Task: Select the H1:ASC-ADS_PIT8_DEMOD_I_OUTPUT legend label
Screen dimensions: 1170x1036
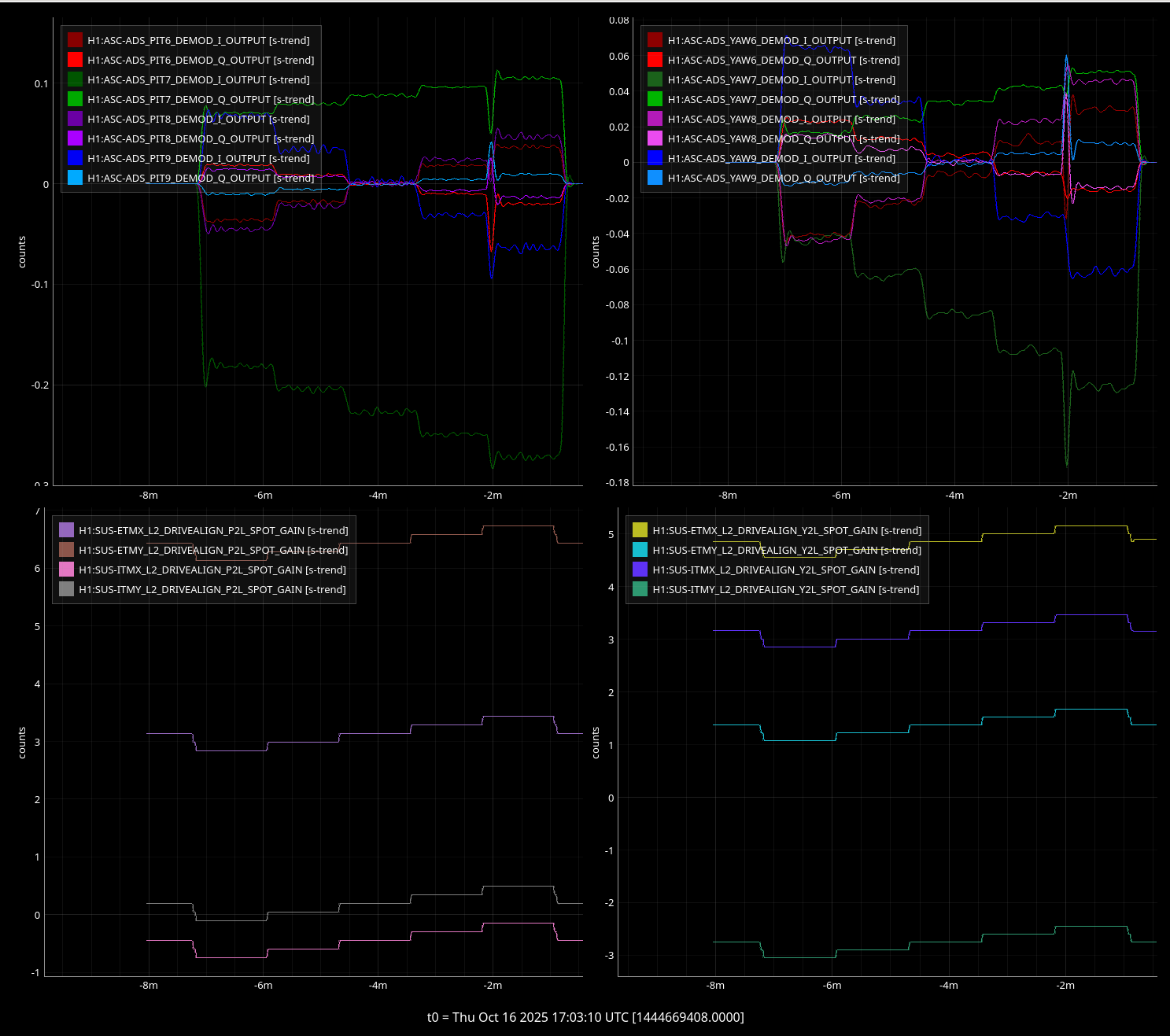Action: [x=198, y=119]
